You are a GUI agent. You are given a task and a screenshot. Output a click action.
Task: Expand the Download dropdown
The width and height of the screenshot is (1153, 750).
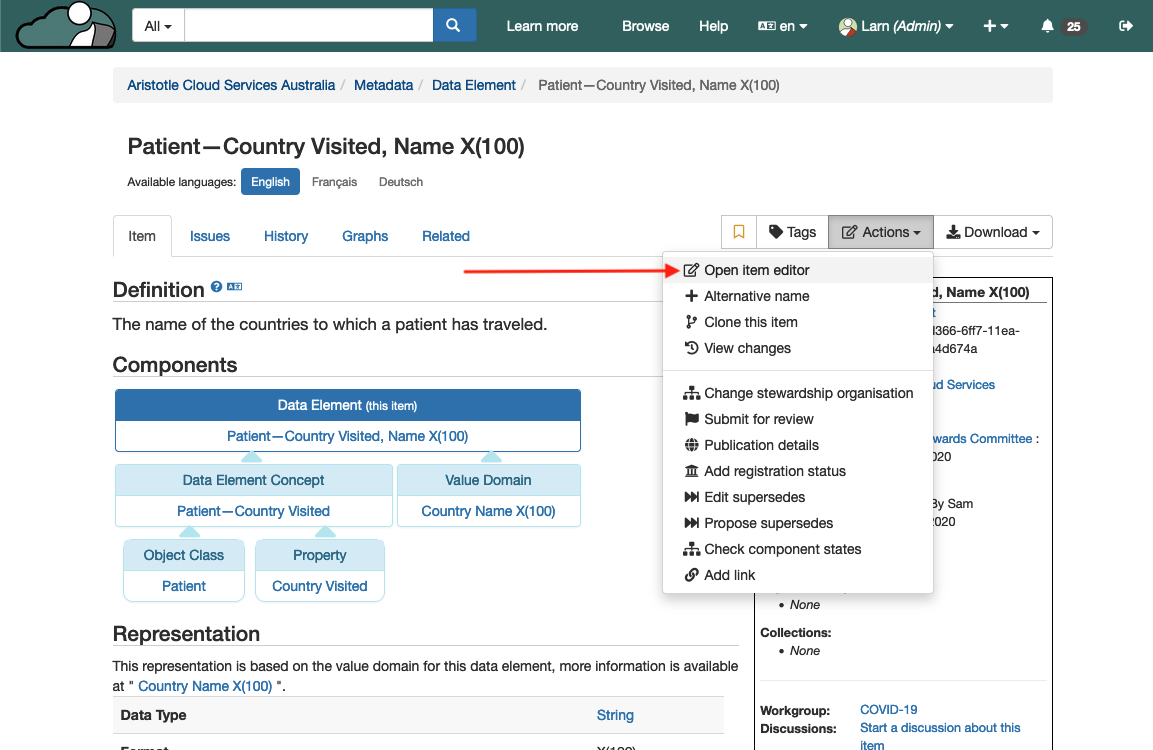pyautogui.click(x=993, y=232)
